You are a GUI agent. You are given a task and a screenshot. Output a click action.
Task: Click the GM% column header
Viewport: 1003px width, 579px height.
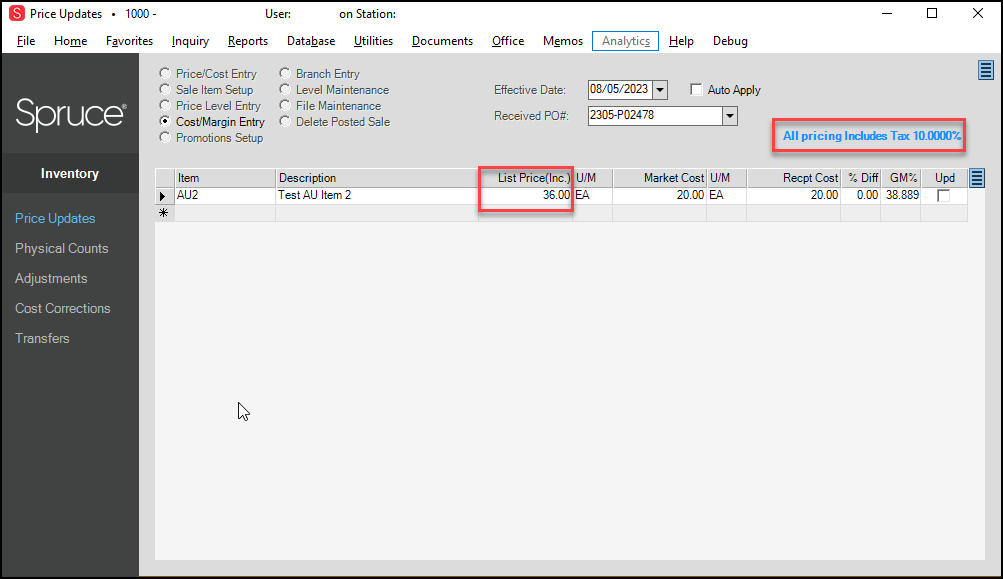(901, 178)
